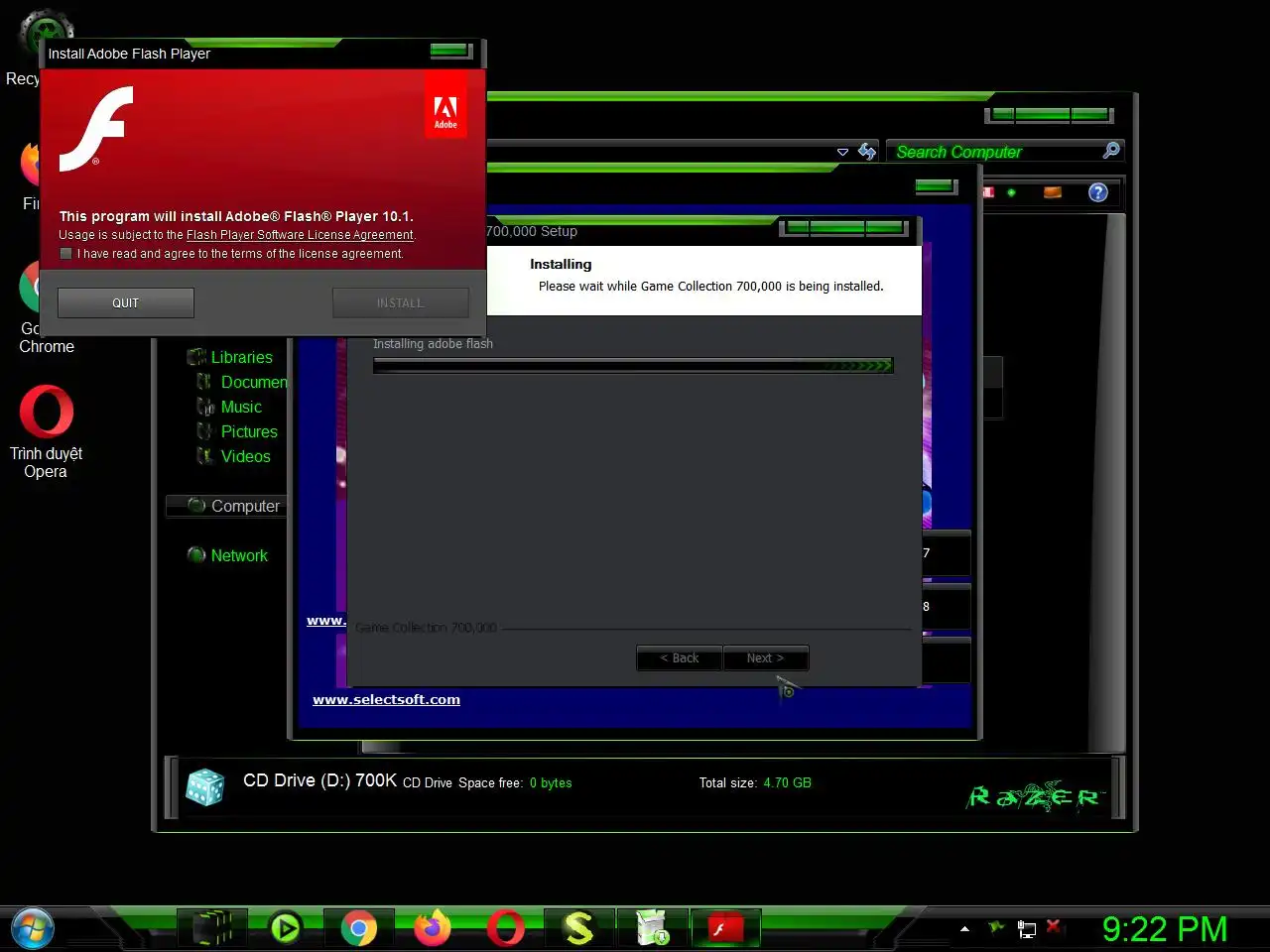Click the '4.70 GB' total size value
This screenshot has width=1270, height=952.
click(787, 782)
